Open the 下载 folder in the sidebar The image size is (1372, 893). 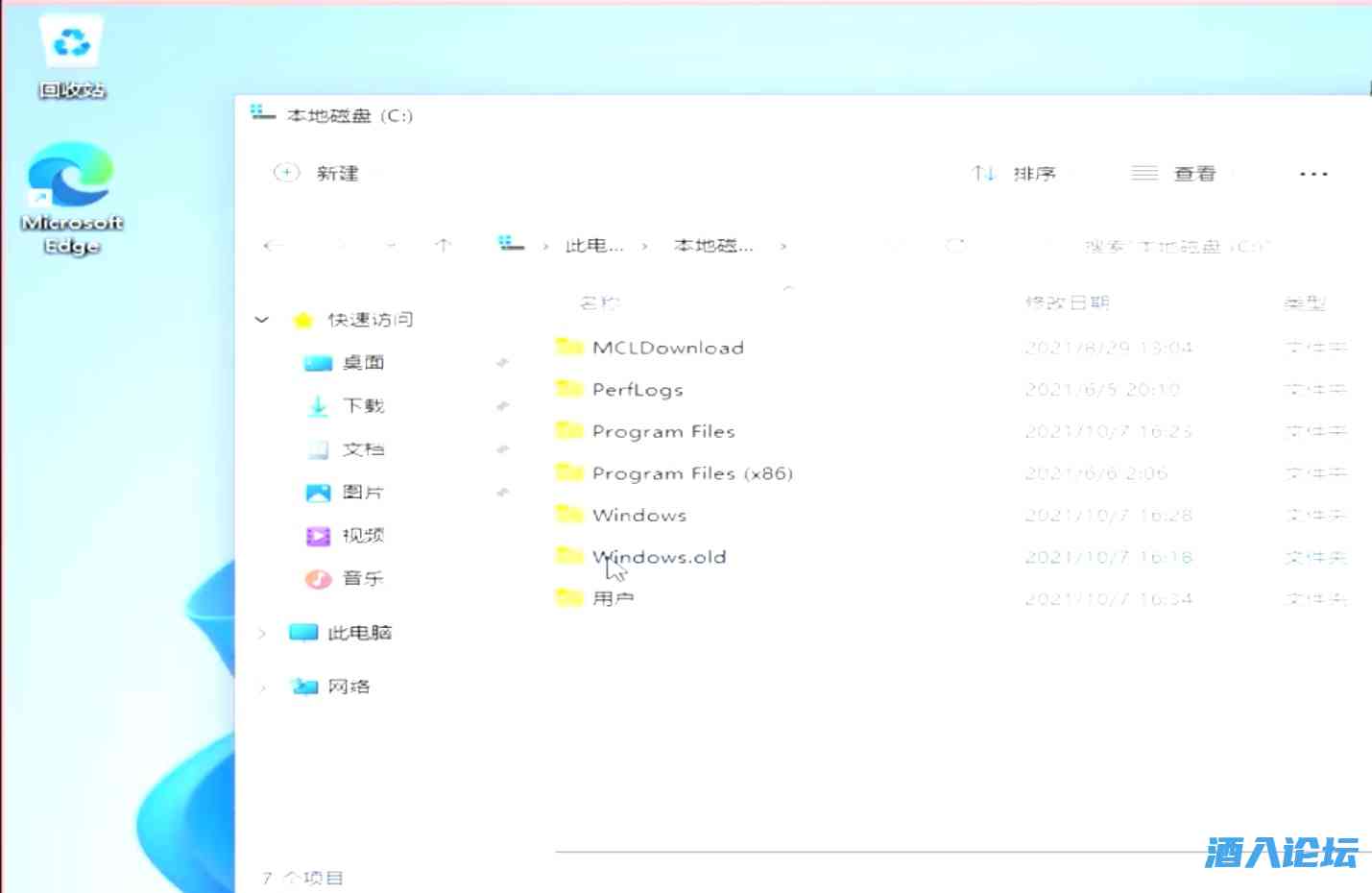[362, 405]
